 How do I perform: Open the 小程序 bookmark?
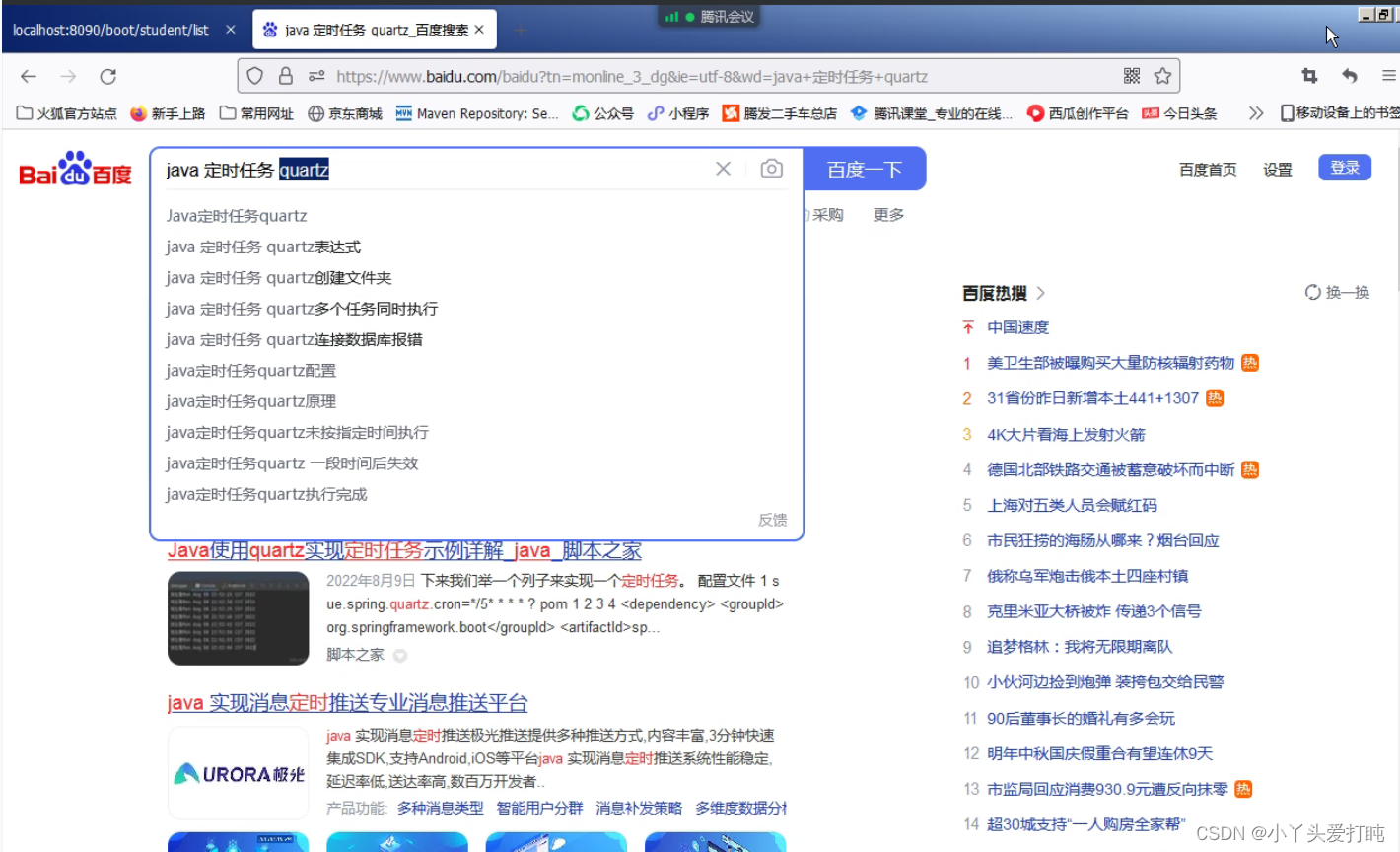click(x=678, y=113)
